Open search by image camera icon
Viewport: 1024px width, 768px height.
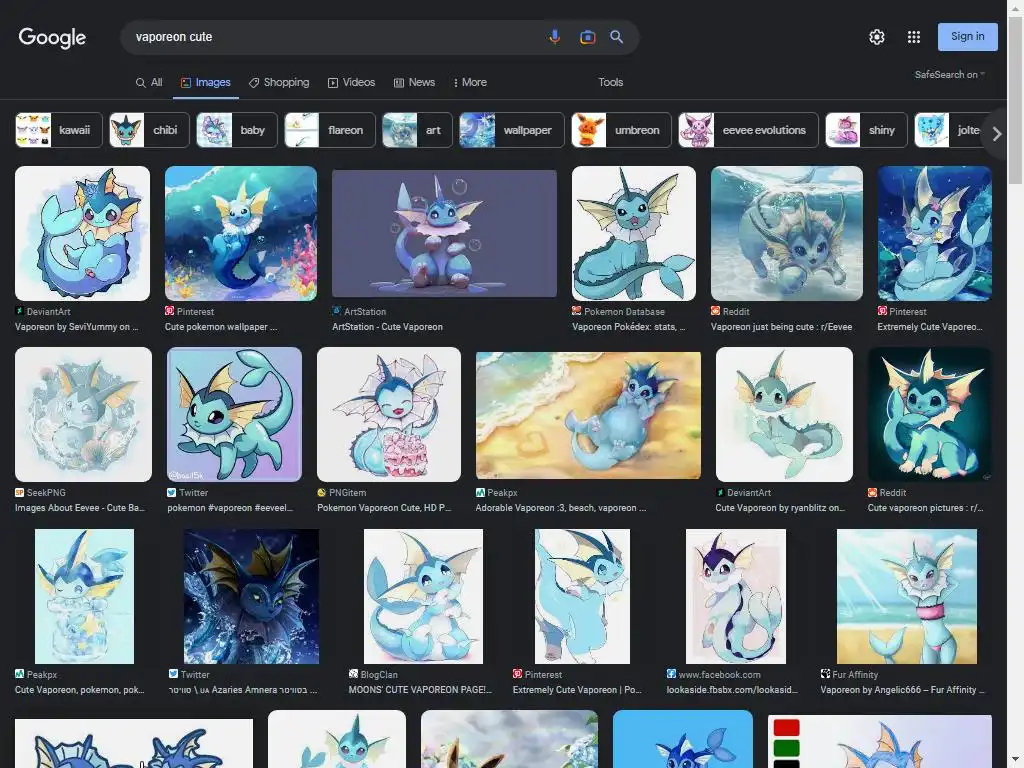coord(588,37)
